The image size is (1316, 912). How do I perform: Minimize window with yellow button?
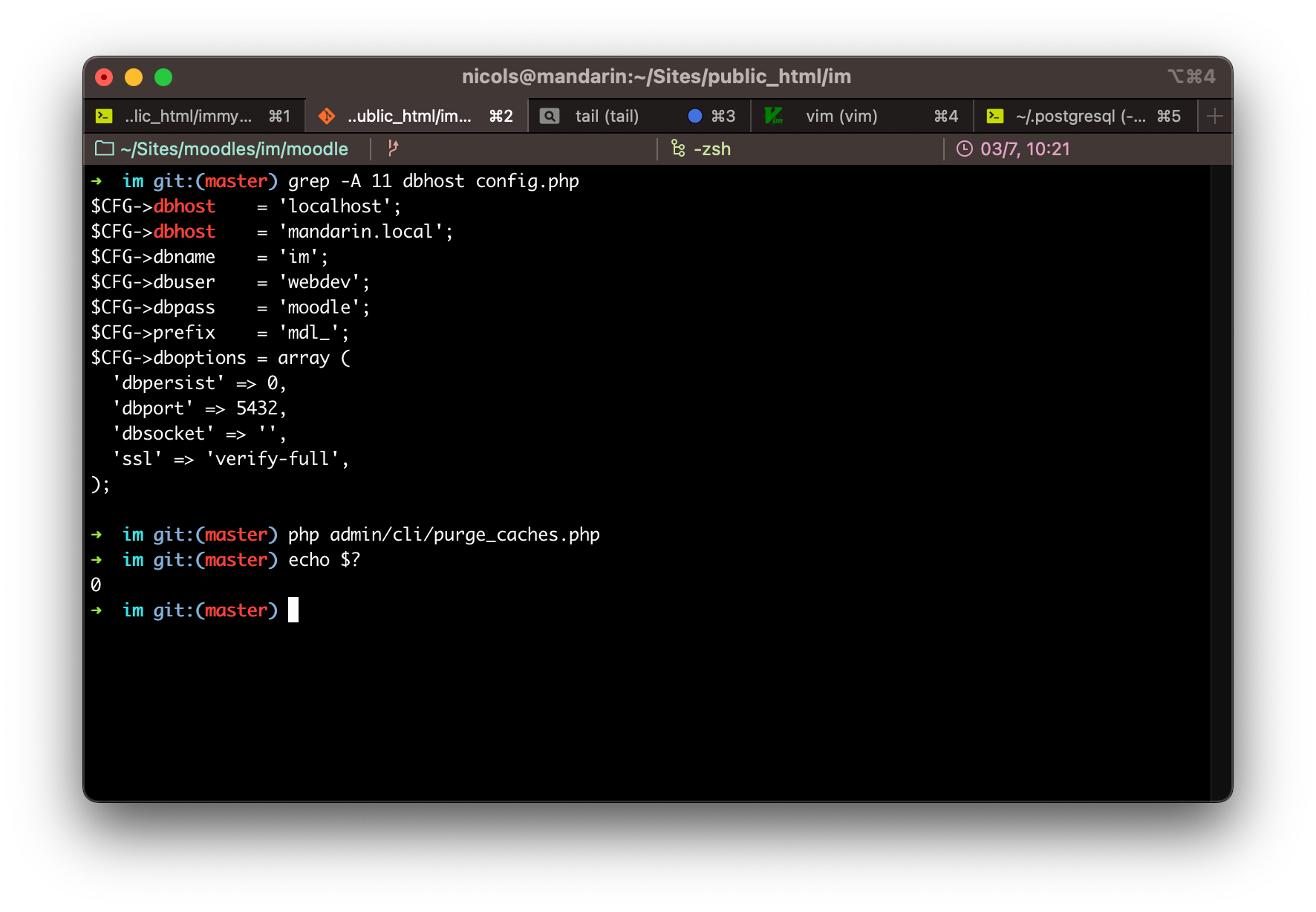[134, 77]
